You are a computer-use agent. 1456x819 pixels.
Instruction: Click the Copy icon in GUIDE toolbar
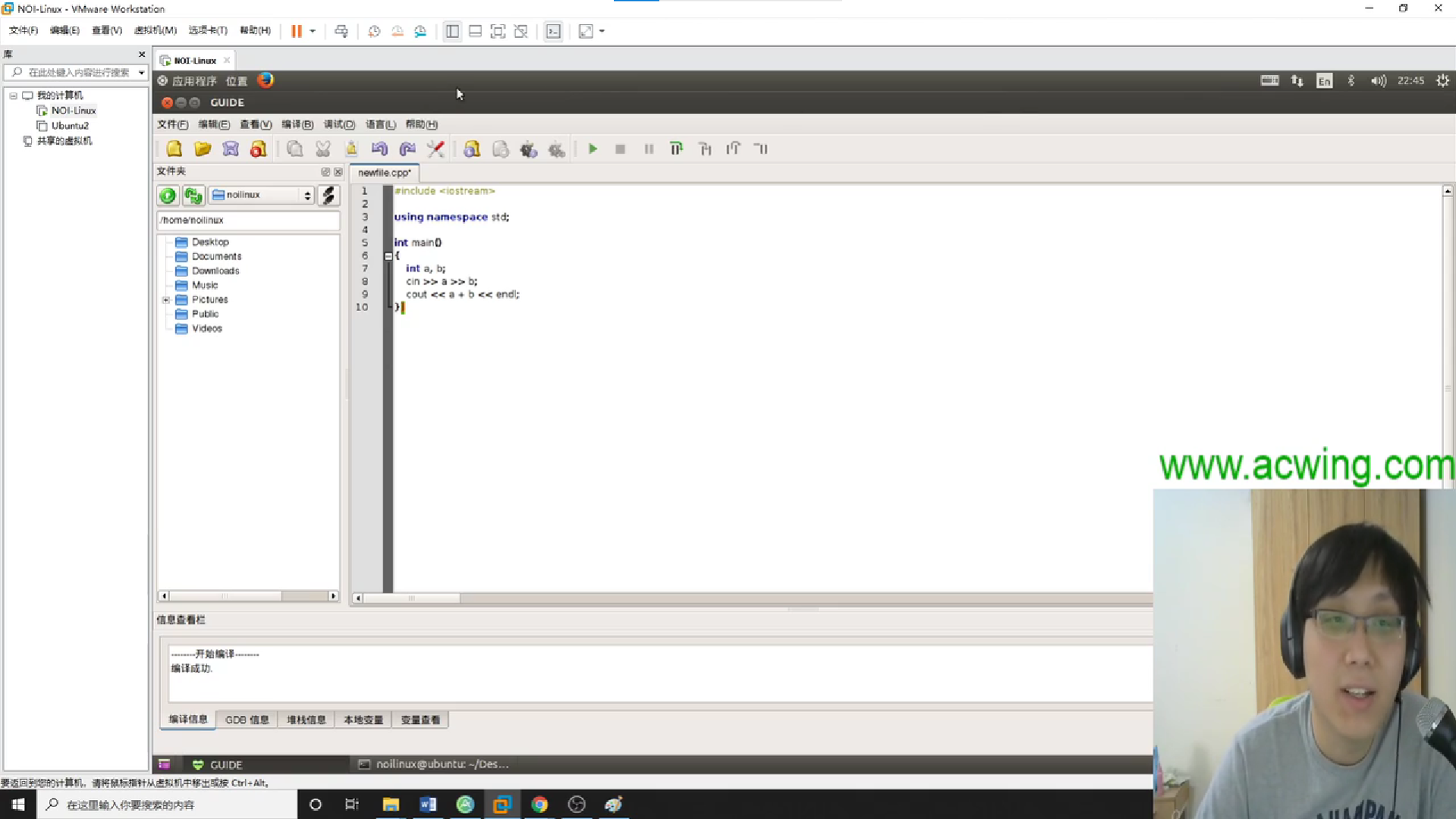[295, 149]
